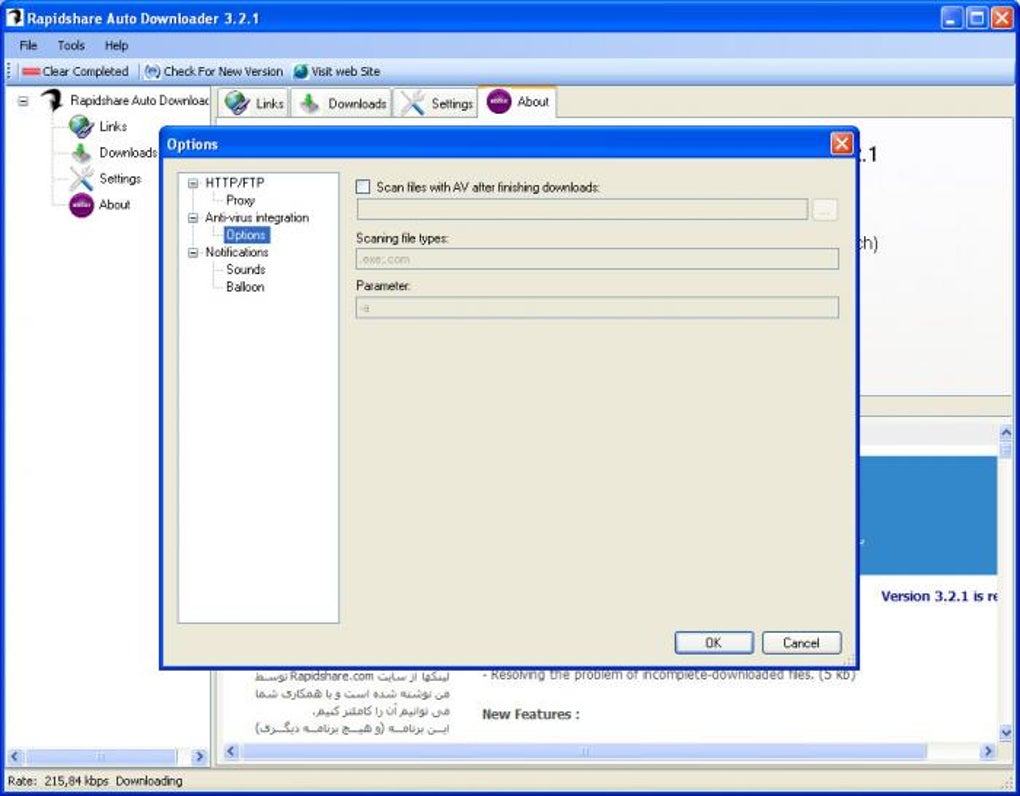Click the application title bar icon

[x=14, y=18]
